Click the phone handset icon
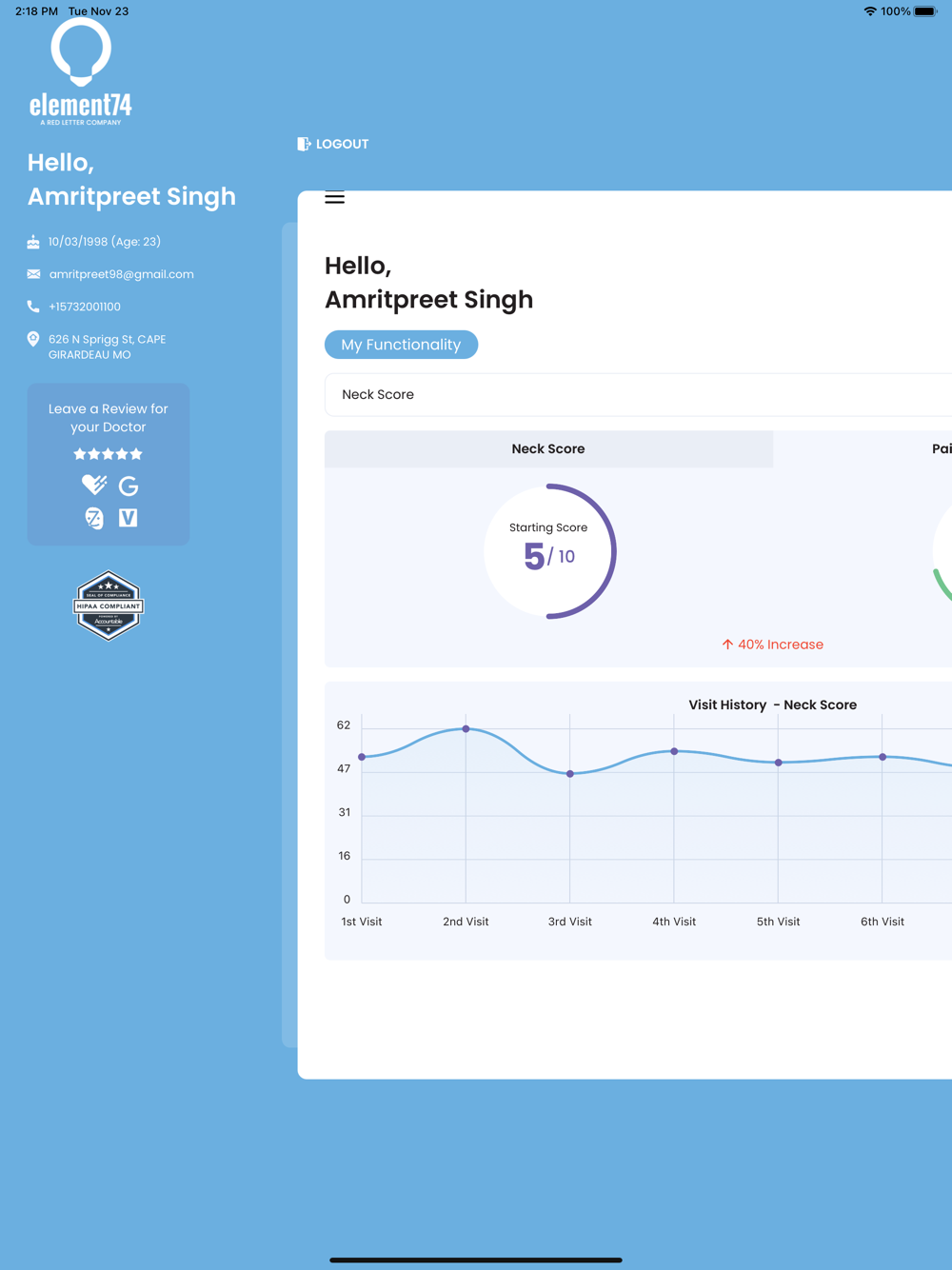952x1270 pixels. tap(33, 307)
